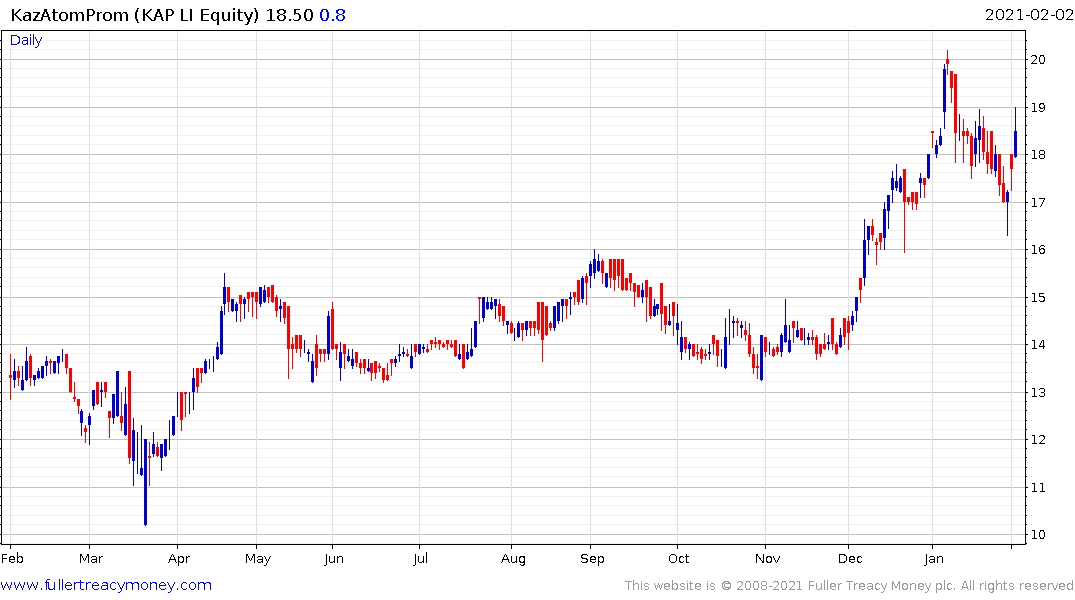Click the 12 price axis label
1075x600 pixels.
click(x=1038, y=440)
